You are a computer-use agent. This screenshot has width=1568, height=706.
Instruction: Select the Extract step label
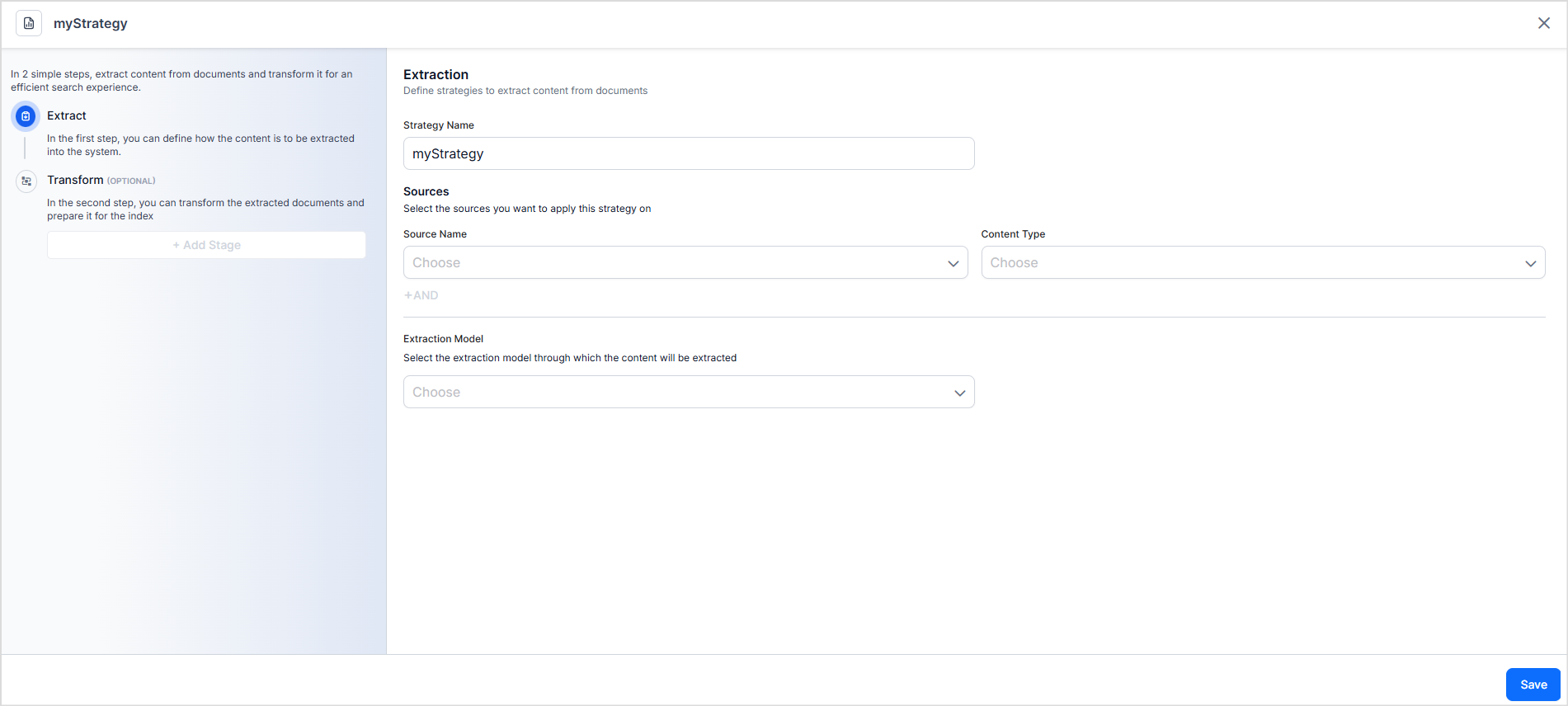[x=67, y=115]
